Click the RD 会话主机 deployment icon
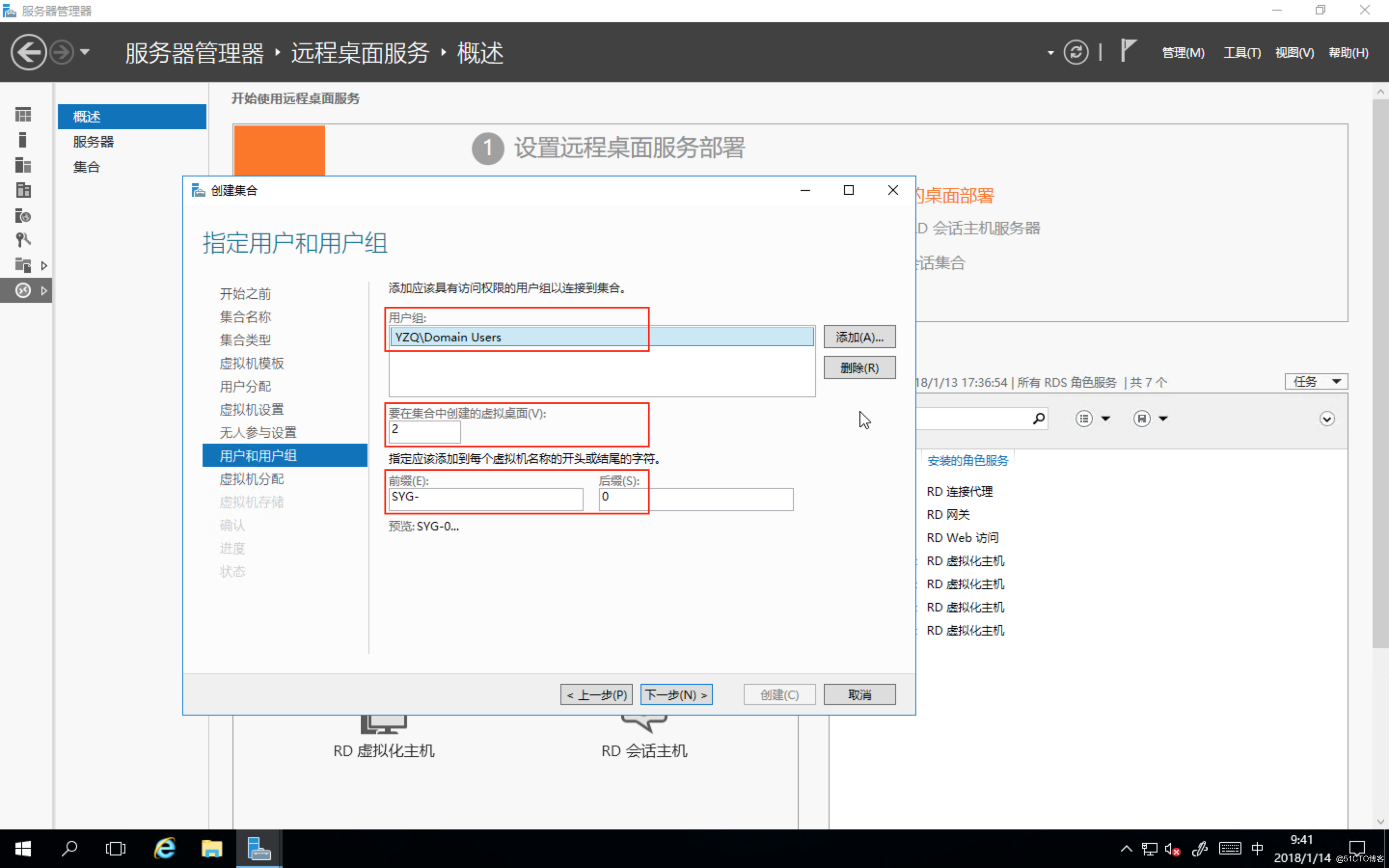1389x868 pixels. (644, 724)
